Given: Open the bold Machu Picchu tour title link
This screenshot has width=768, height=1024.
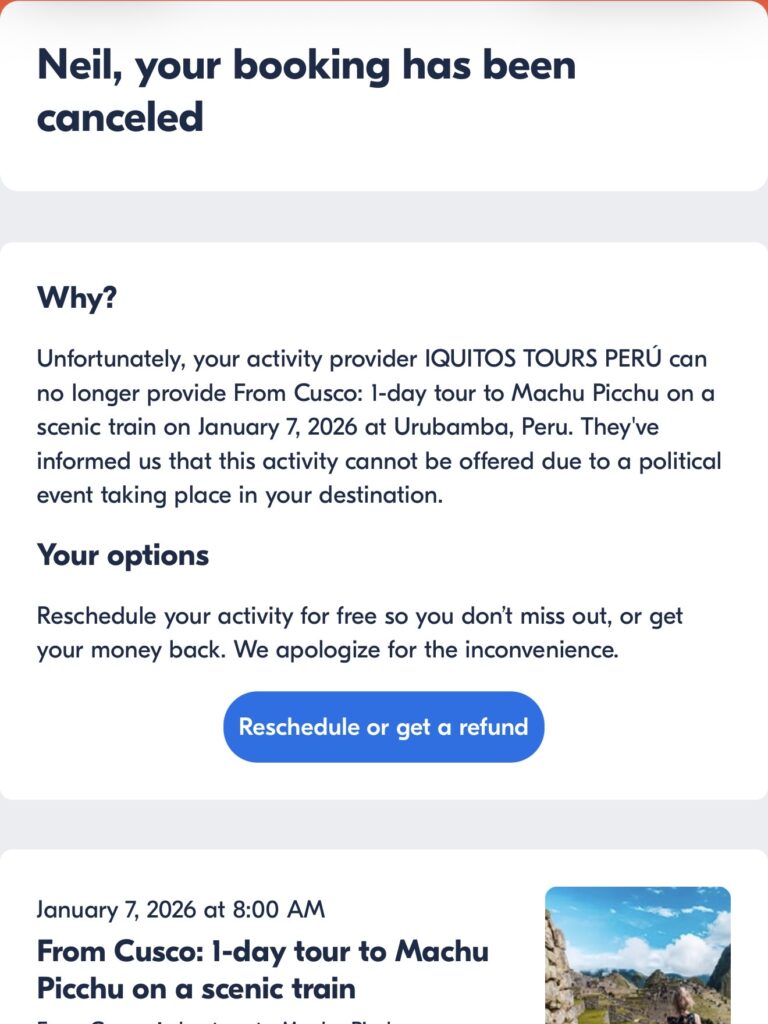Looking at the screenshot, I should 262,969.
